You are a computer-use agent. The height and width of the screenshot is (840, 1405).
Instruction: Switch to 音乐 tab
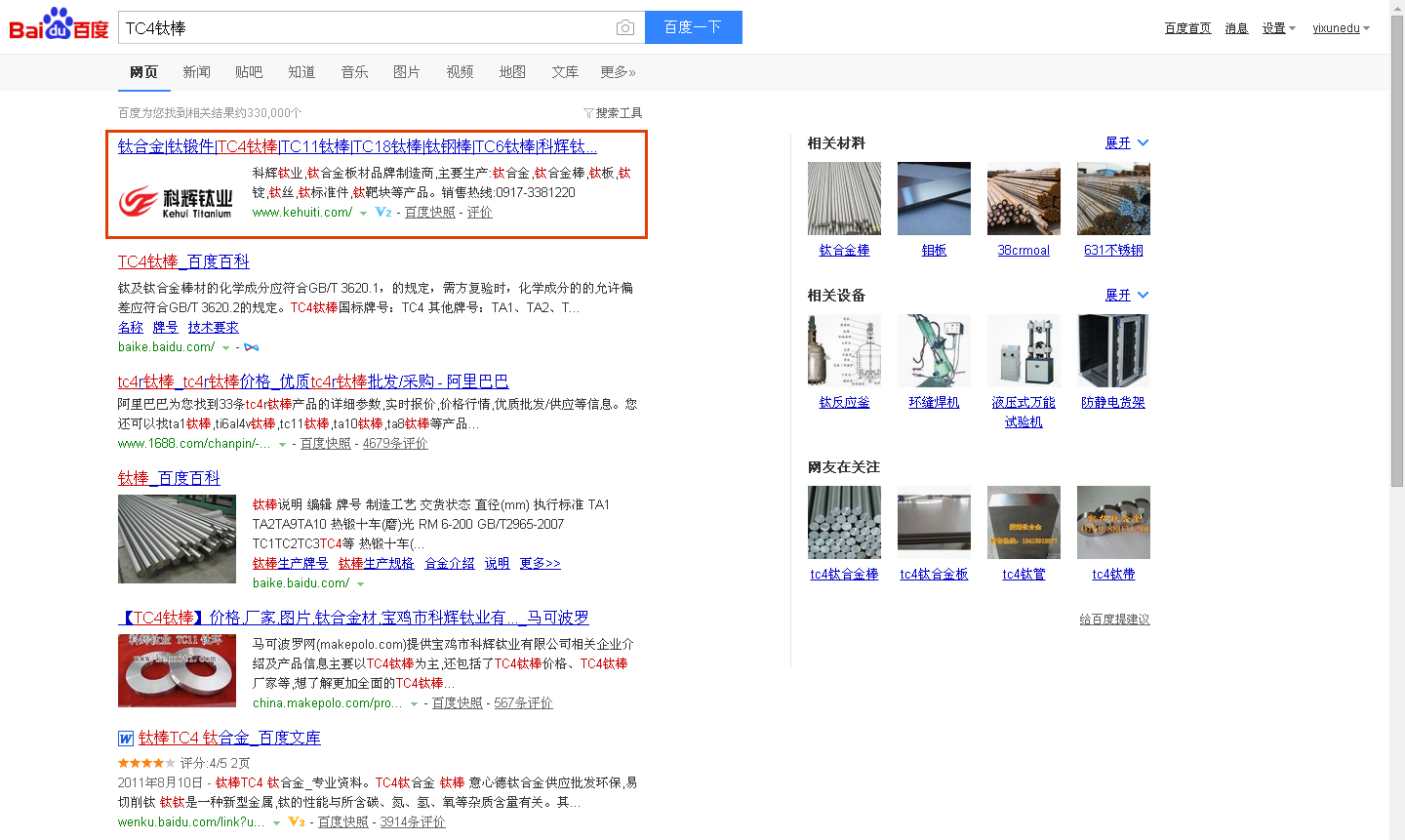[x=354, y=72]
